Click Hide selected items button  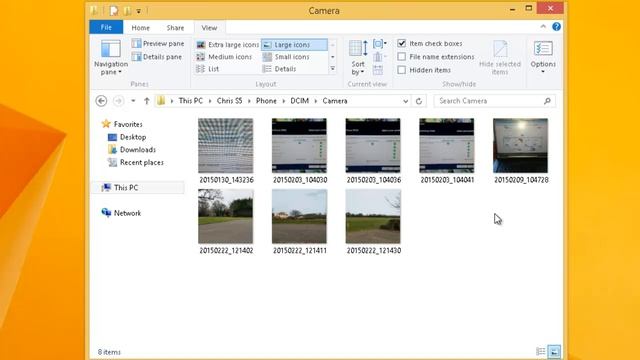coord(500,58)
